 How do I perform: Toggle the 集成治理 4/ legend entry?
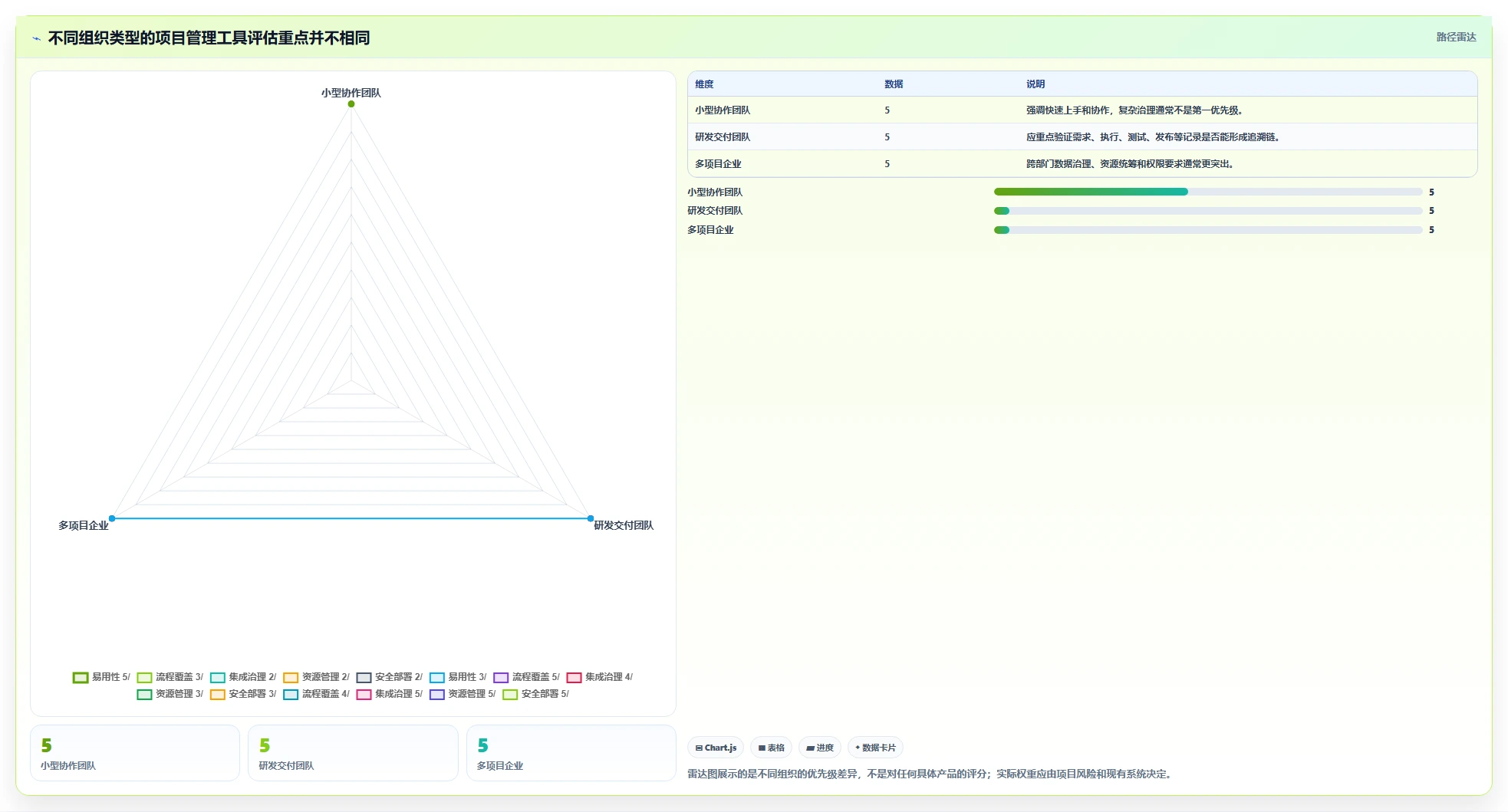point(599,677)
